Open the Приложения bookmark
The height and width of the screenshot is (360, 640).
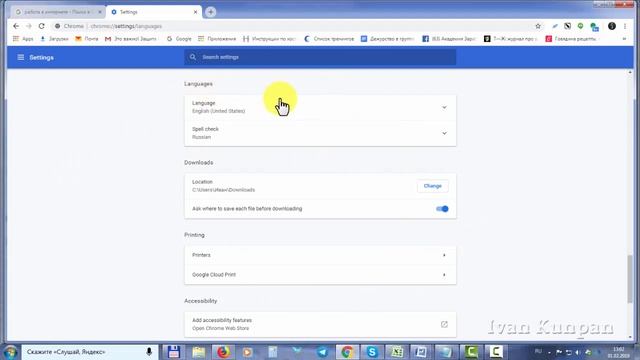click(217, 39)
